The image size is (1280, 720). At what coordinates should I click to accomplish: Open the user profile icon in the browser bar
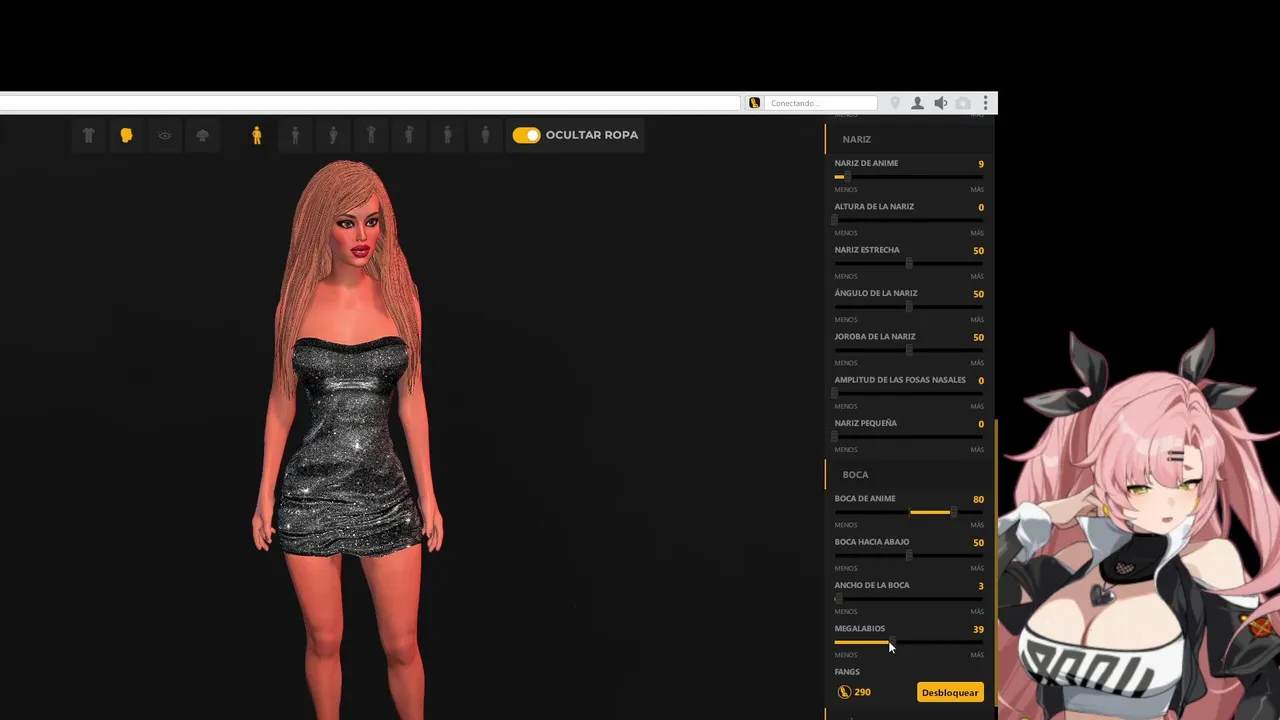917,103
